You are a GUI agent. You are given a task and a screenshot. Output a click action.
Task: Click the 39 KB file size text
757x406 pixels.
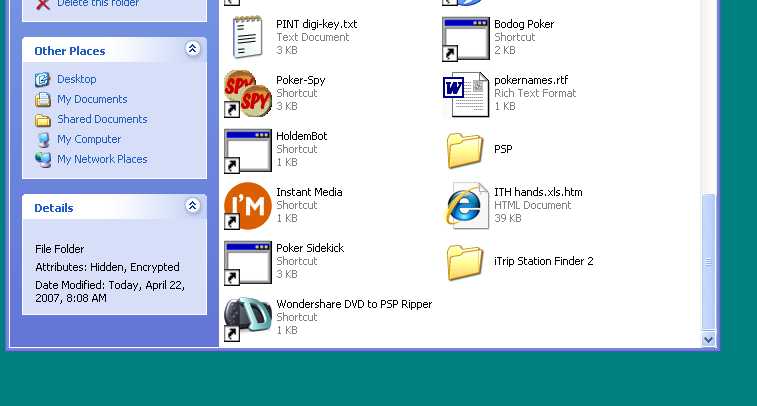tap(508, 218)
